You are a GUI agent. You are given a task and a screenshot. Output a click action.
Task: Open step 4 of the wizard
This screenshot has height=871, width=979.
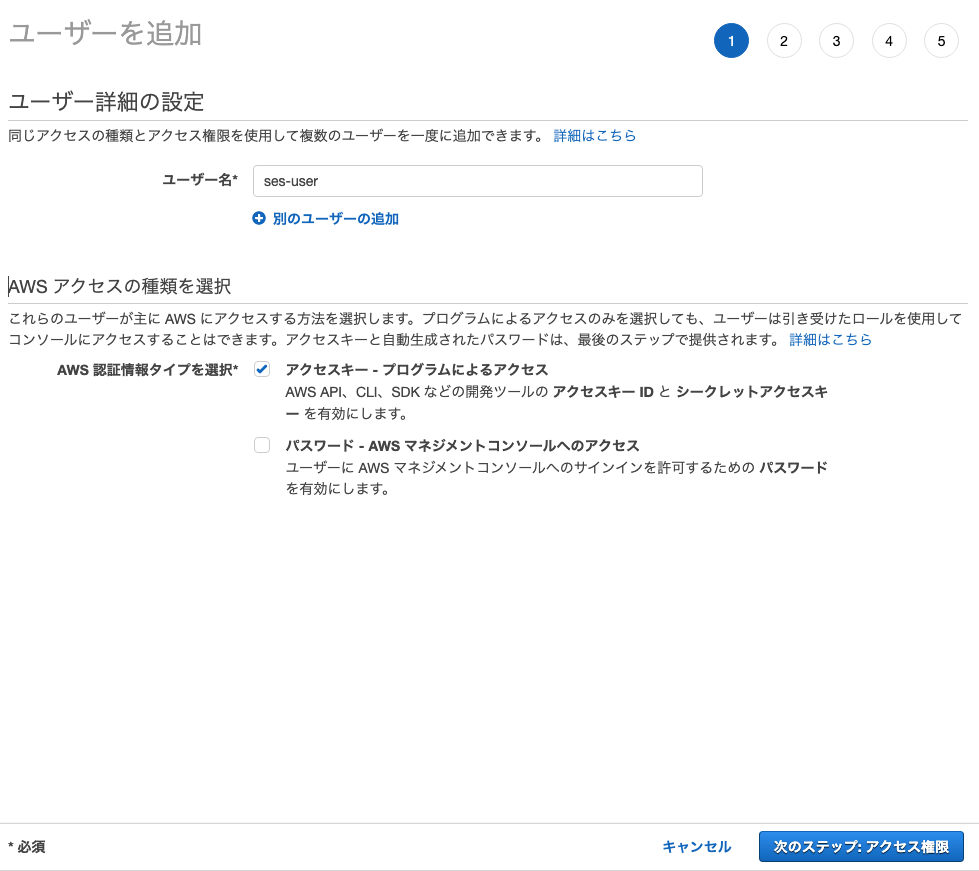coord(889,41)
